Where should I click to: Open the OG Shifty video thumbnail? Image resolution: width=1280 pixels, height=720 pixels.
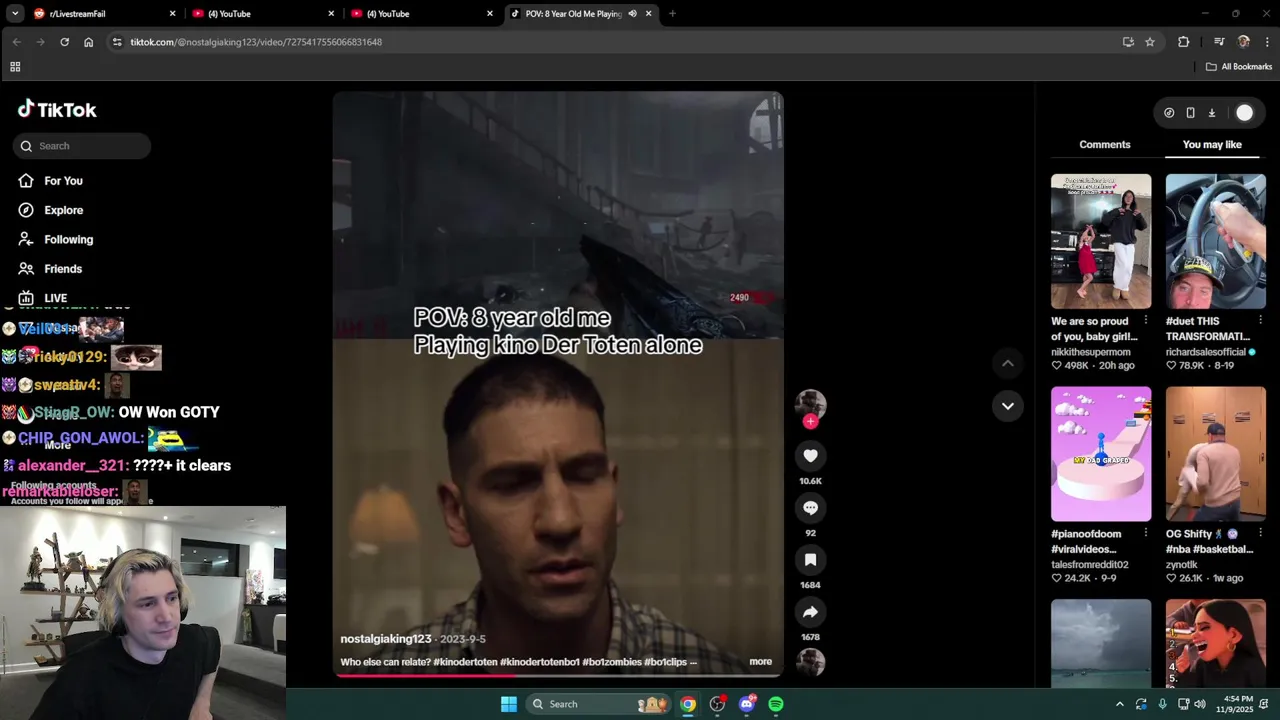1215,454
